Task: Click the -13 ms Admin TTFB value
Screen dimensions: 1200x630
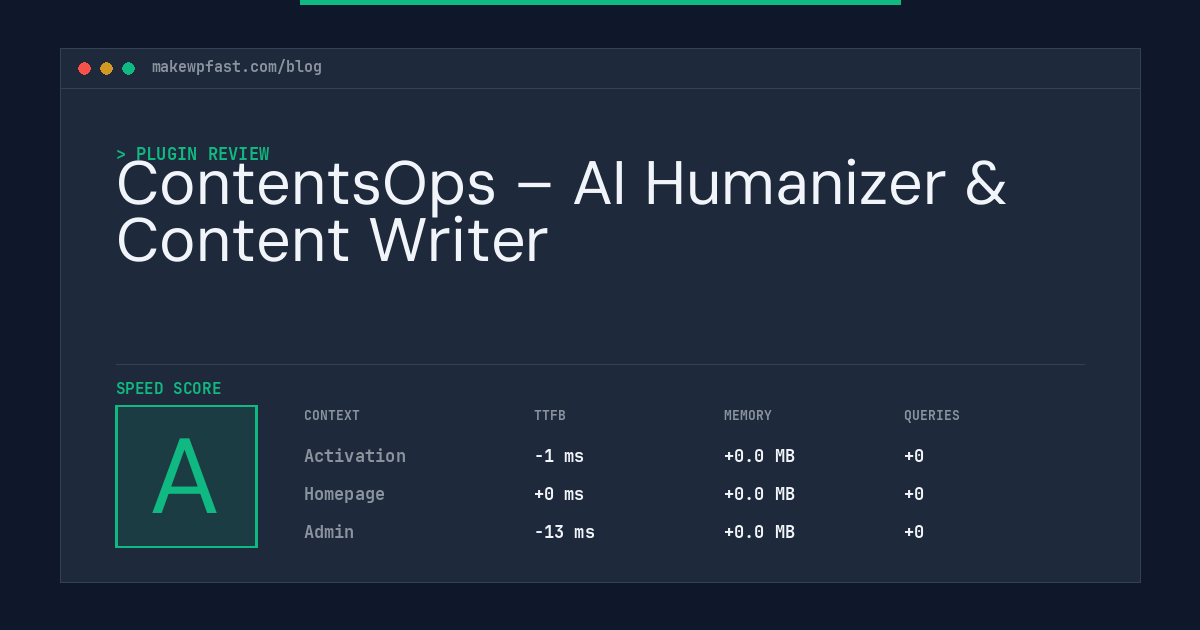Action: [564, 532]
